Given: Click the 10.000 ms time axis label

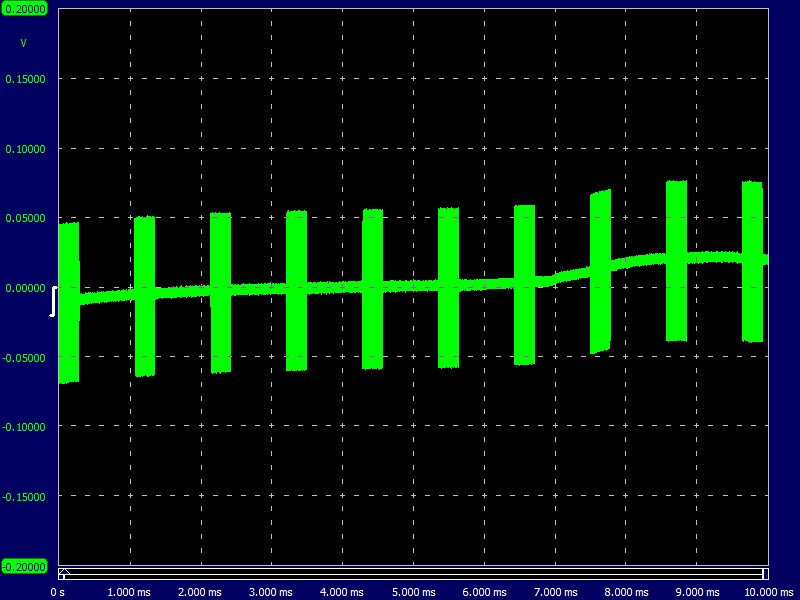Looking at the screenshot, I should pos(769,592).
